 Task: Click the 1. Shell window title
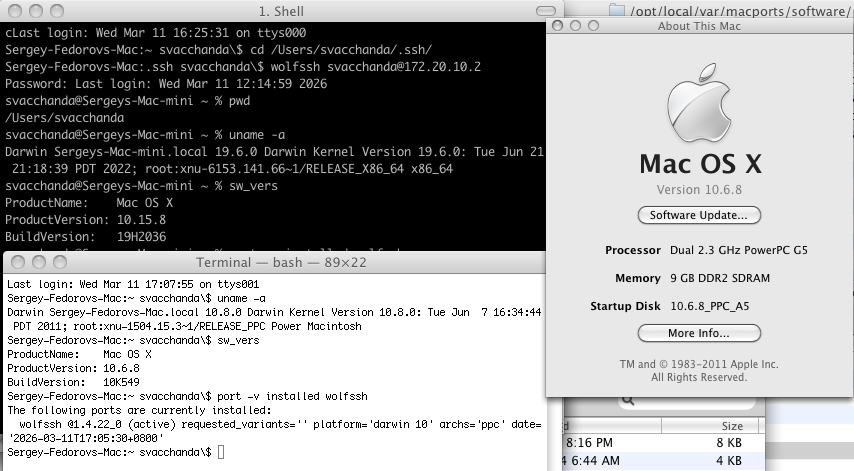click(x=281, y=11)
